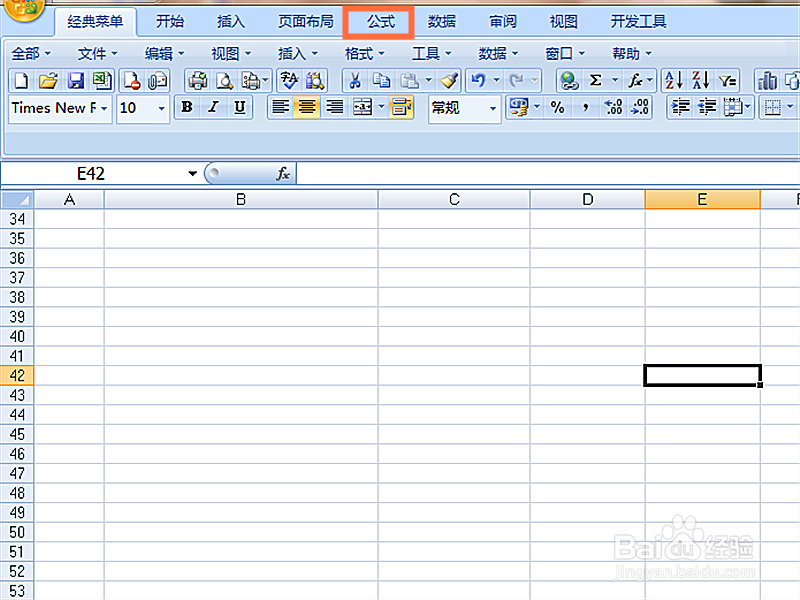Click inside the Name Box showing E42
Image resolution: width=800 pixels, height=600 pixels.
92,173
